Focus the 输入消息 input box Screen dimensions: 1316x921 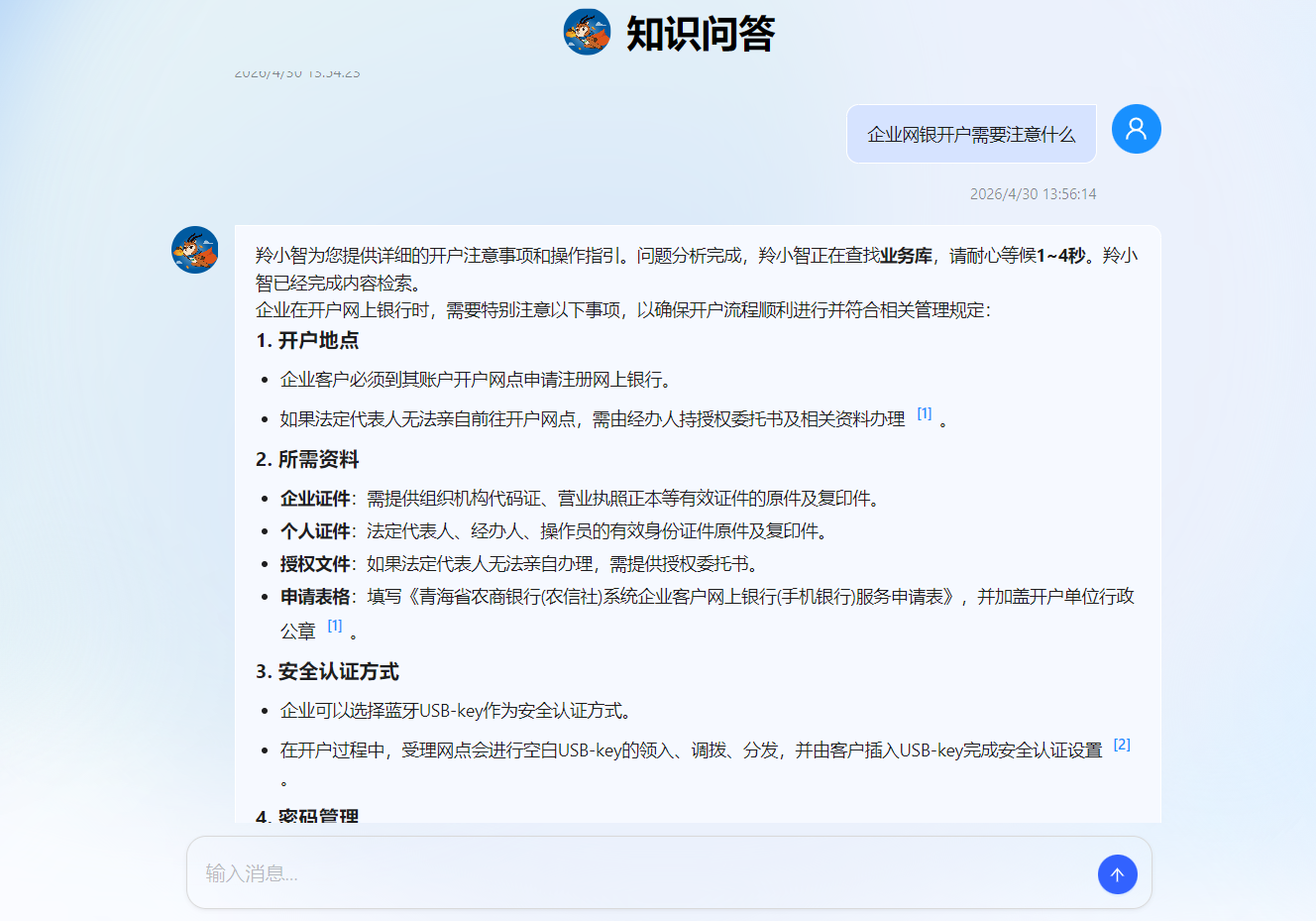click(669, 872)
